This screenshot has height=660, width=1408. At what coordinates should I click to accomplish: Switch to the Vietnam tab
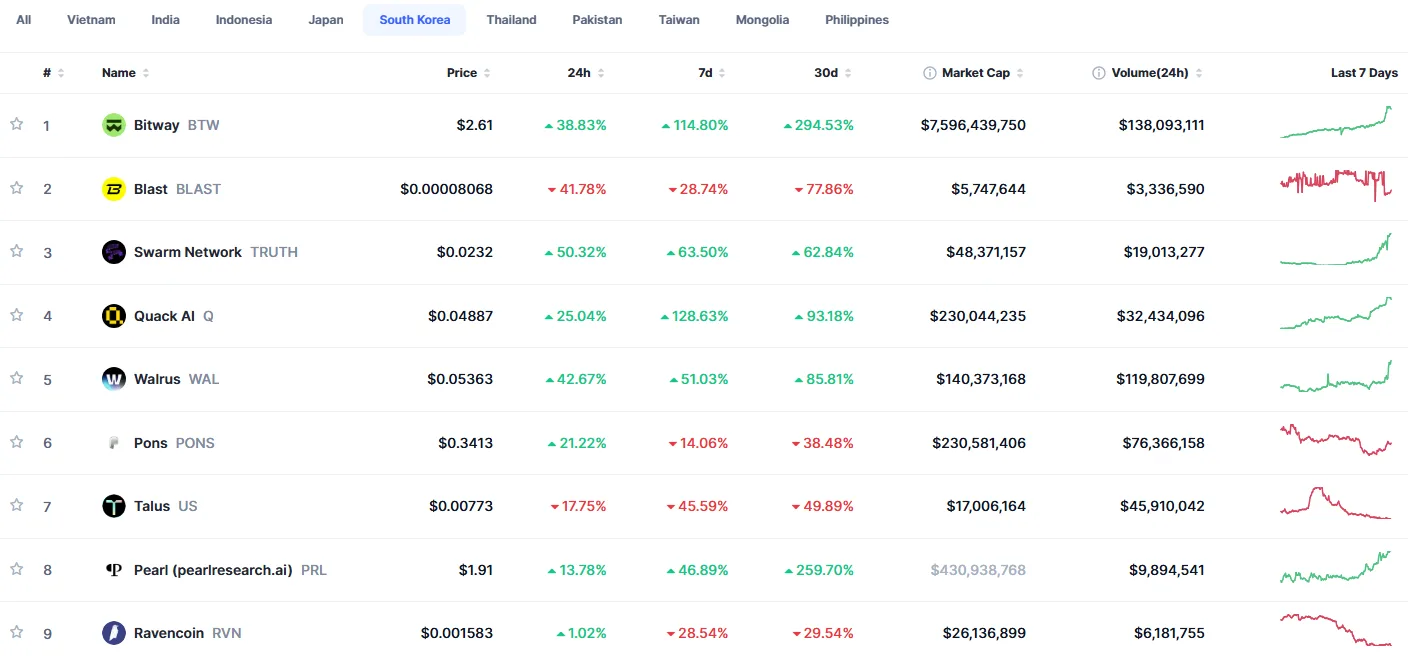[x=91, y=20]
